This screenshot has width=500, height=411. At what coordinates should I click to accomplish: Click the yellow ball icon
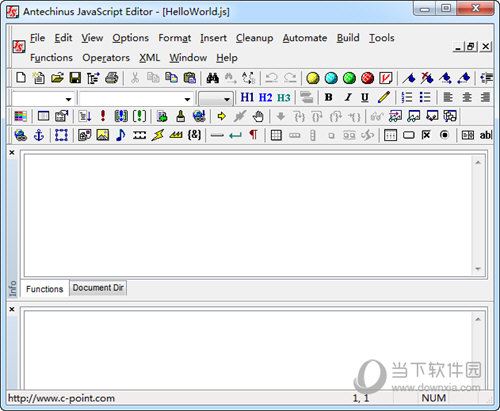pos(313,78)
